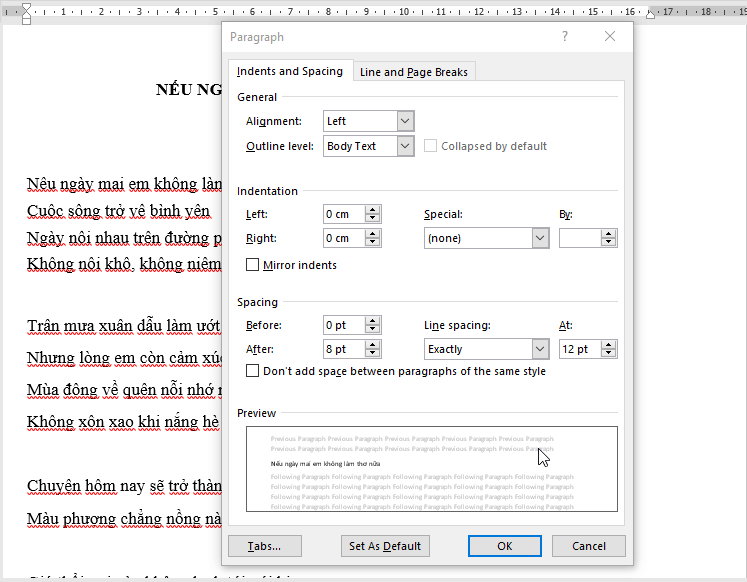Click the document line starting 'Mùa đông về'
This screenshot has width=747, height=582.
point(124,390)
